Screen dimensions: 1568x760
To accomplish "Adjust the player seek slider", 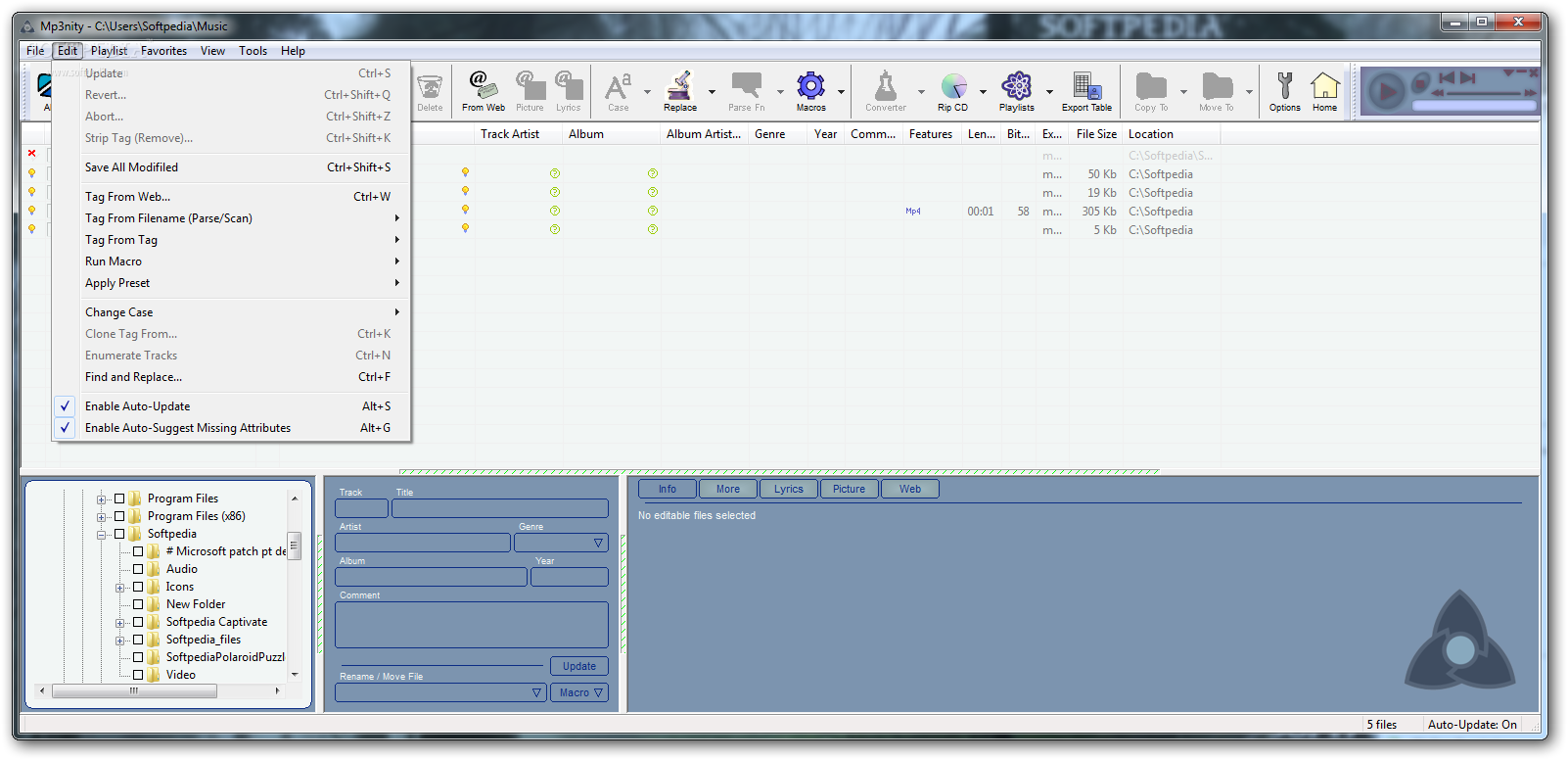I will tap(1483, 92).
